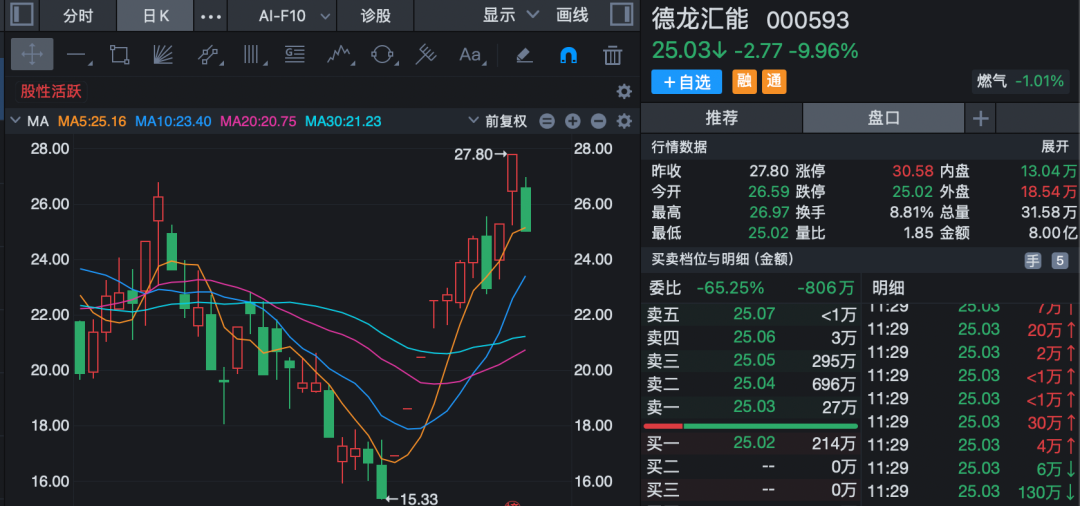Viewport: 1080px width, 506px height.
Task: Select the cycle circle drawing tool
Action: (383, 55)
